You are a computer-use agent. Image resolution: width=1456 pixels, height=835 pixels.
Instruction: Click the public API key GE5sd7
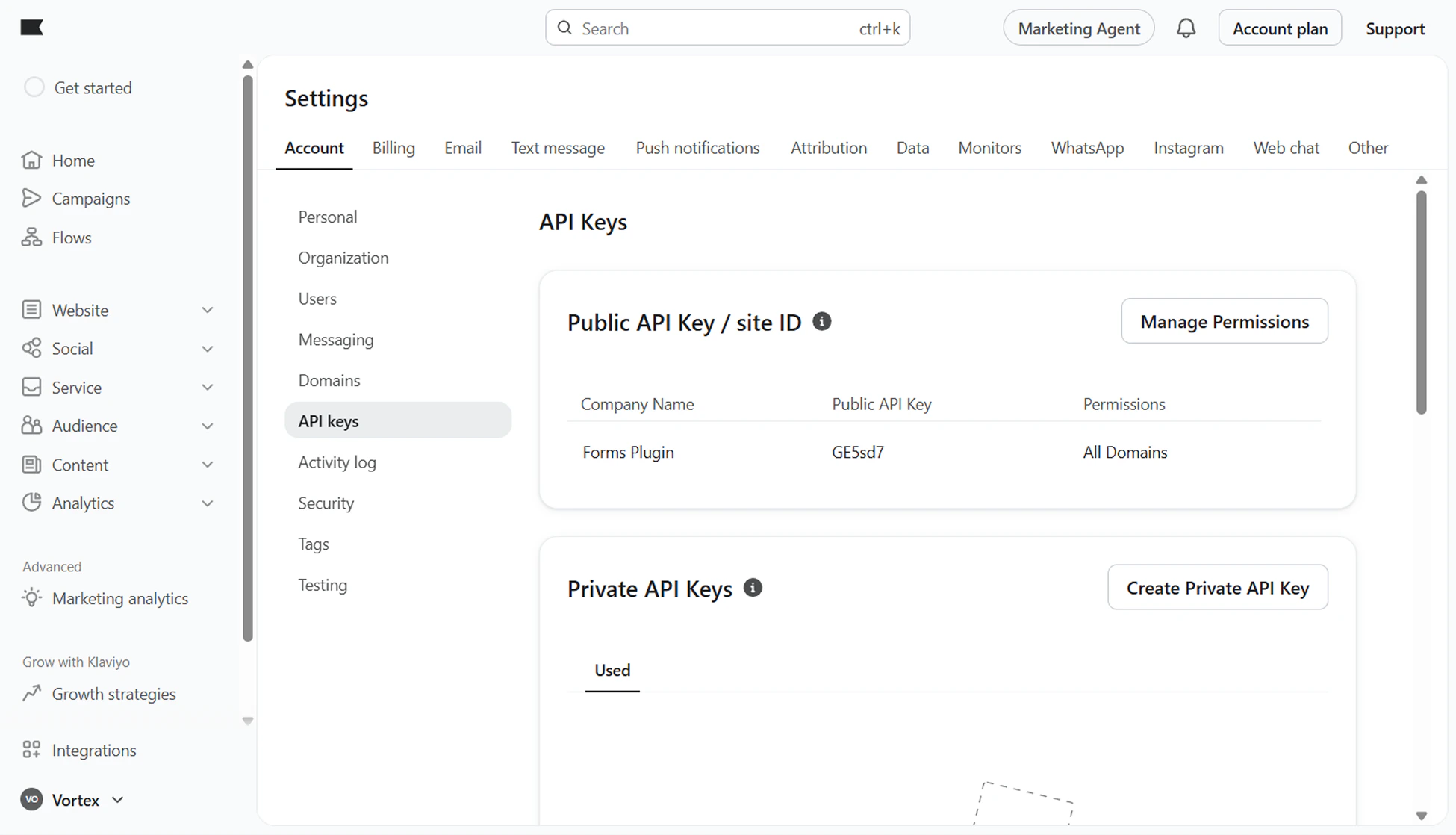point(858,452)
